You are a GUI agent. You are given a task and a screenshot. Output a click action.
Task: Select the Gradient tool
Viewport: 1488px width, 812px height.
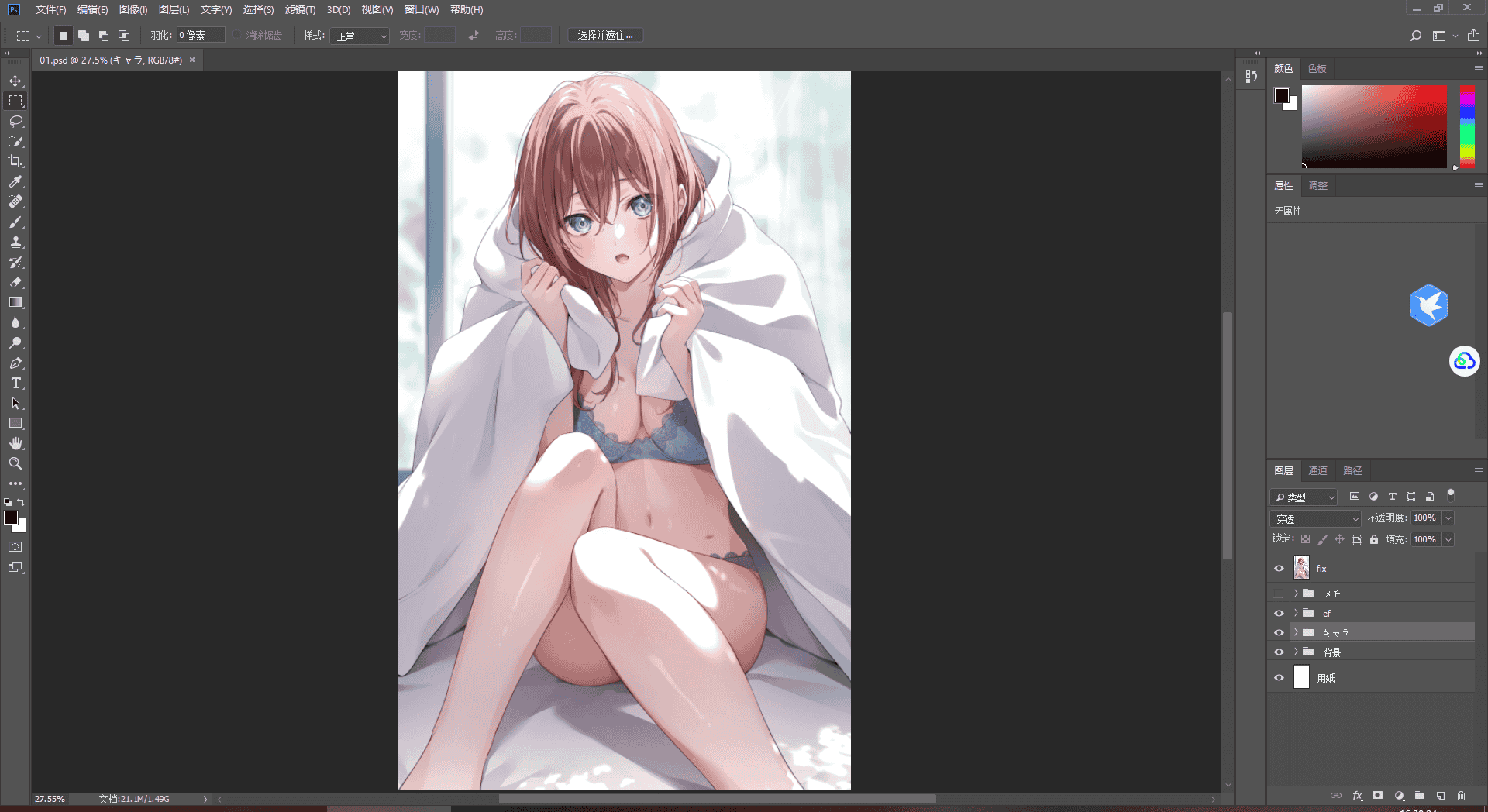click(x=15, y=302)
